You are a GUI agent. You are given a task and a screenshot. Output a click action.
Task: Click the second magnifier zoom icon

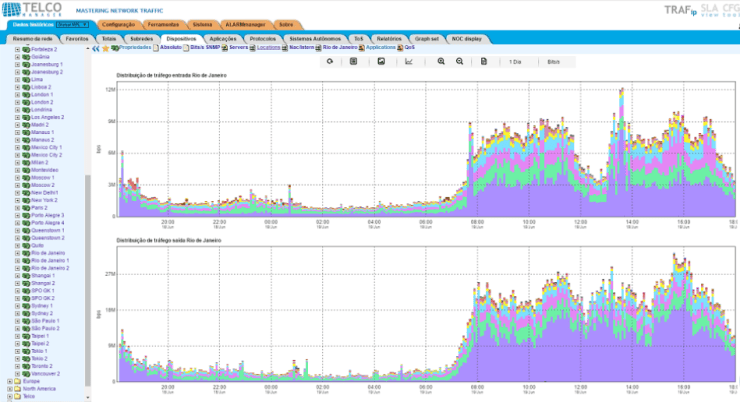[459, 61]
